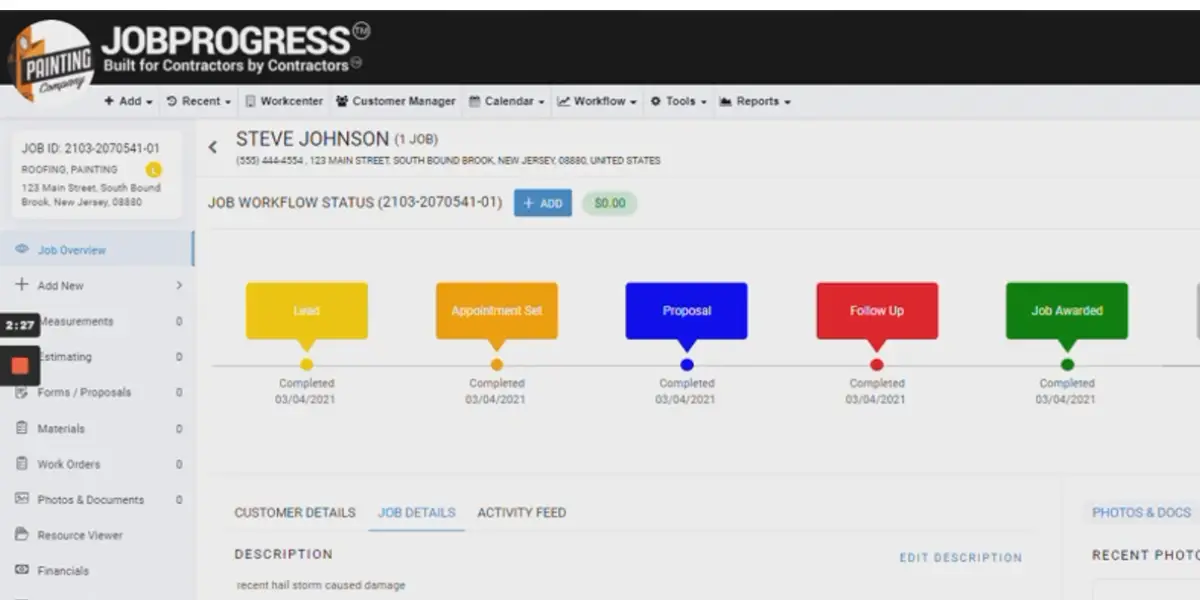Click the orange dot under Appointment Set
1200x600 pixels.
[497, 365]
